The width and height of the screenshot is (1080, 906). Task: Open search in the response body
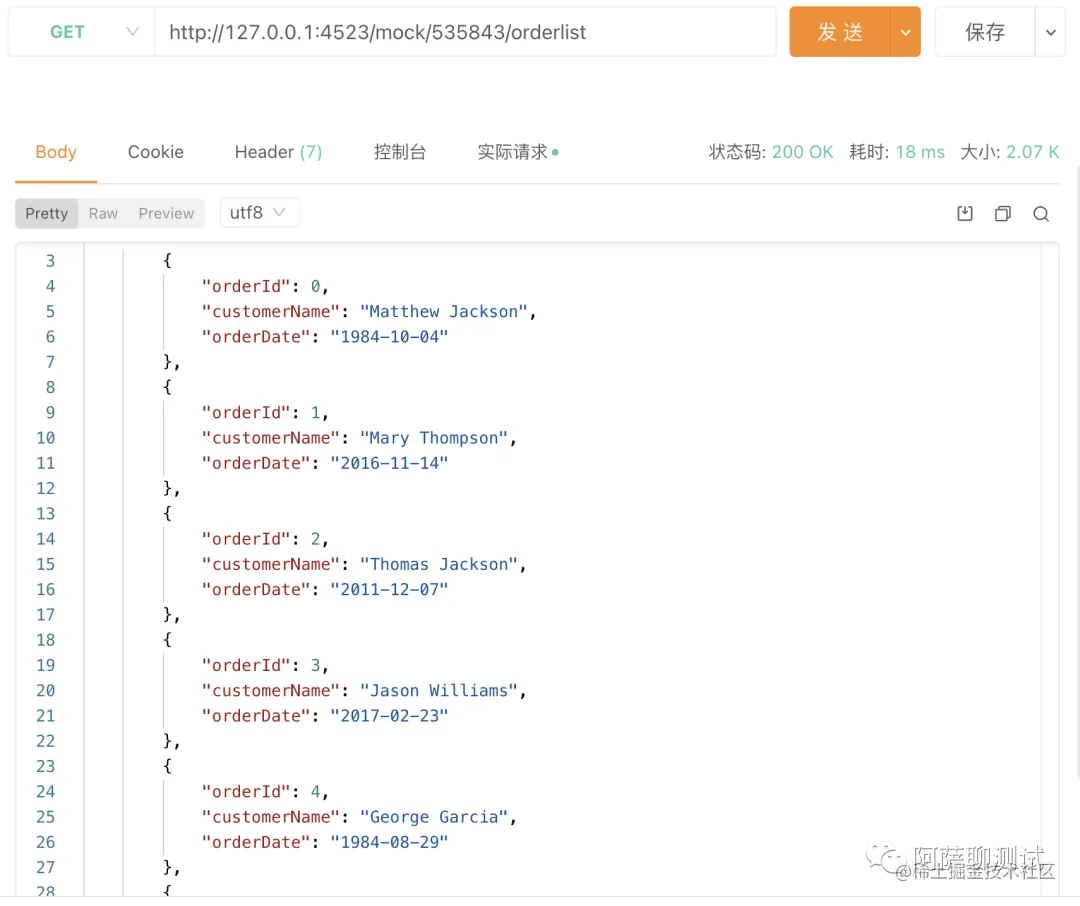pyautogui.click(x=1041, y=214)
